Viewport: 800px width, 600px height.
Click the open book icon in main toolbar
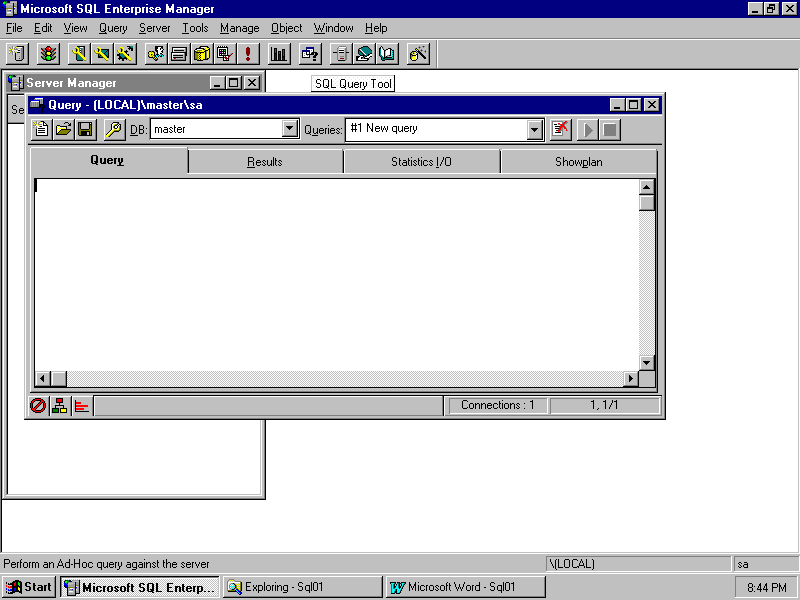pyautogui.click(x=387, y=54)
